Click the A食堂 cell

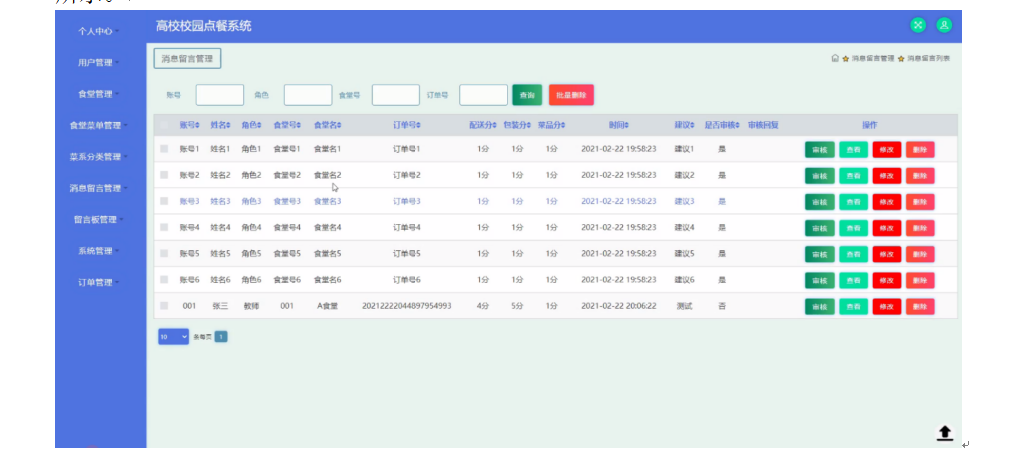(x=327, y=305)
